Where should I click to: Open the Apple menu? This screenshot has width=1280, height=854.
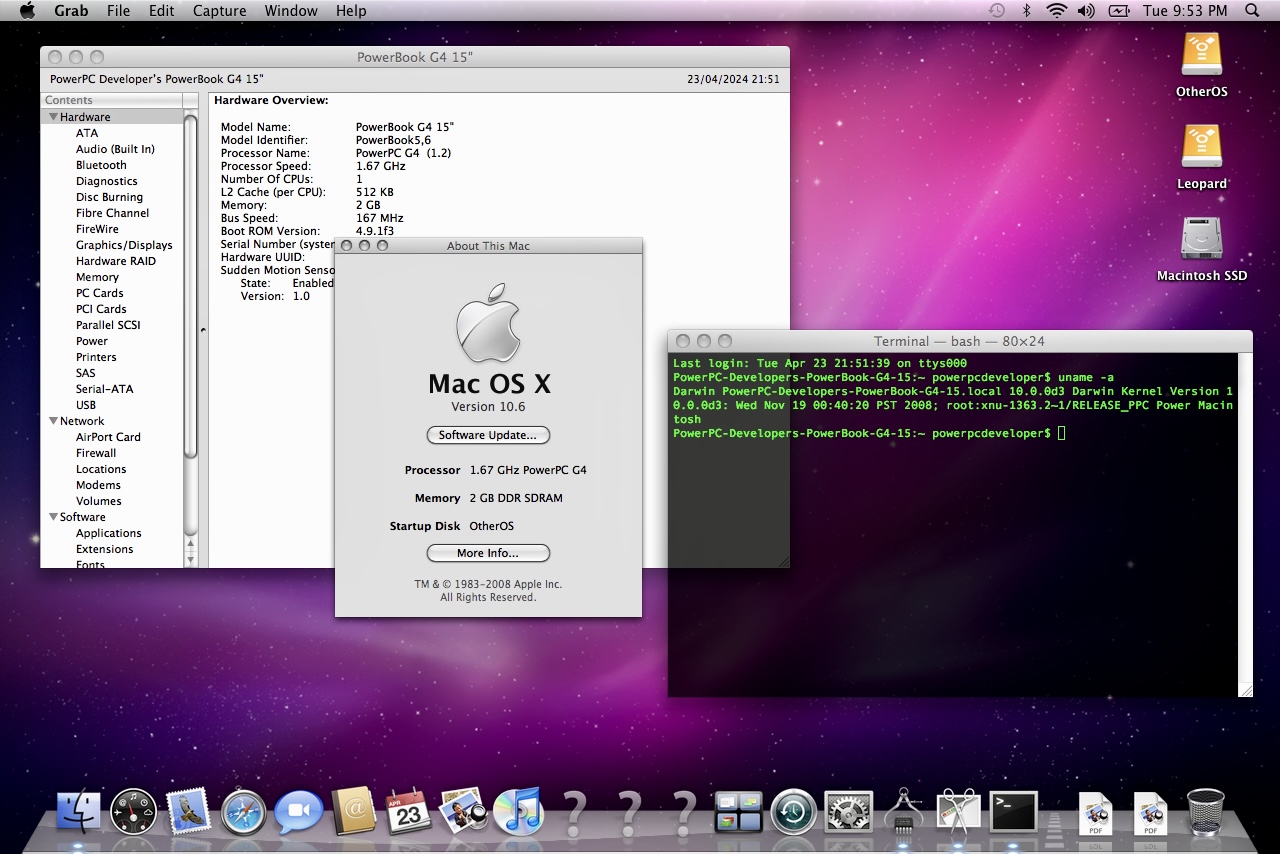coord(27,11)
